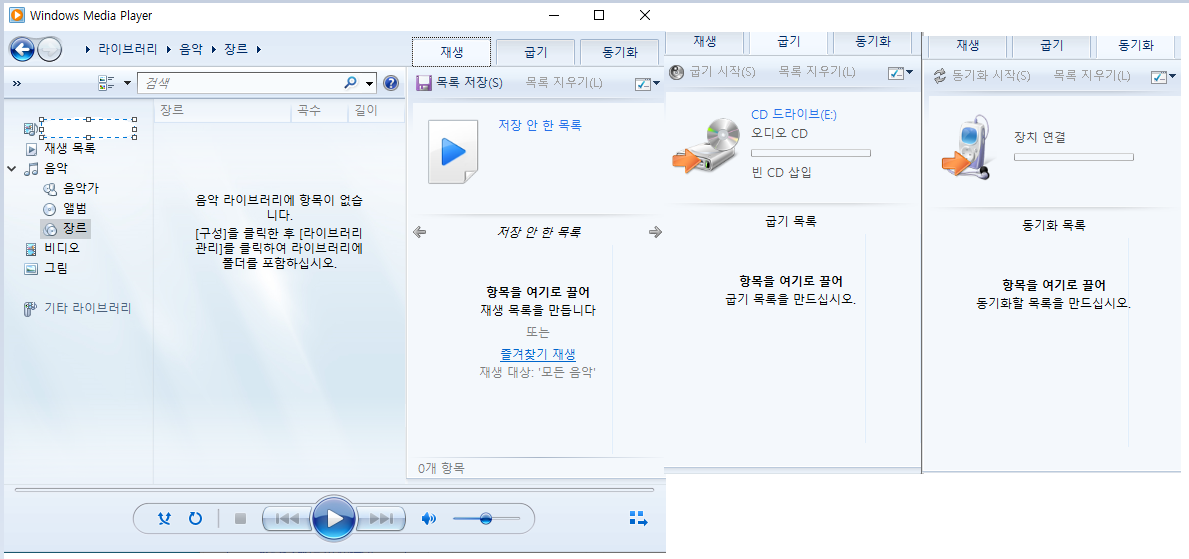The width and height of the screenshot is (1189, 559).
Task: Click the 동기화 시작(S) sync arrows icon
Action: (x=940, y=76)
